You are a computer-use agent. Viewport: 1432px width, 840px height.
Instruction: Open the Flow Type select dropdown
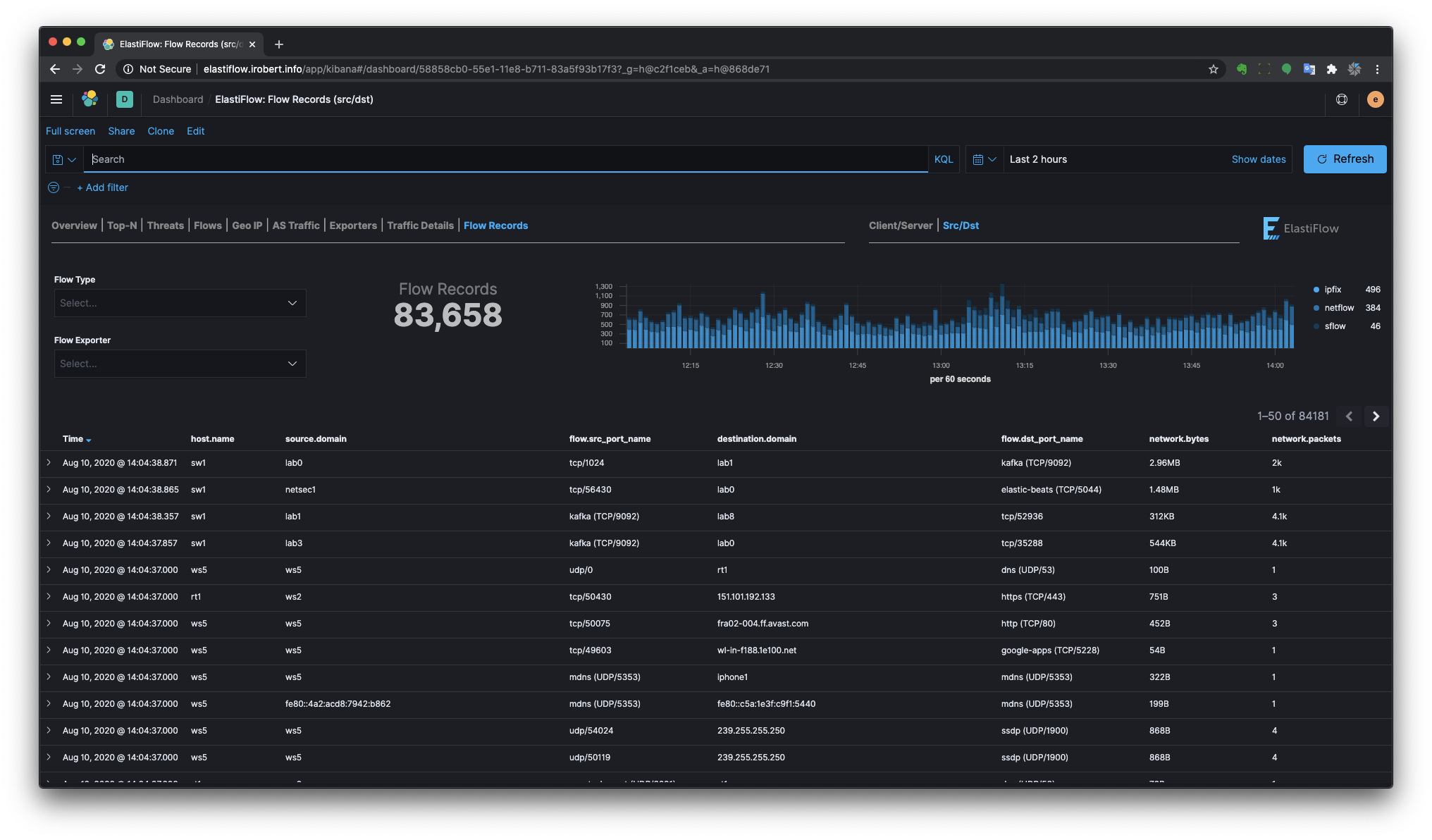tap(180, 303)
